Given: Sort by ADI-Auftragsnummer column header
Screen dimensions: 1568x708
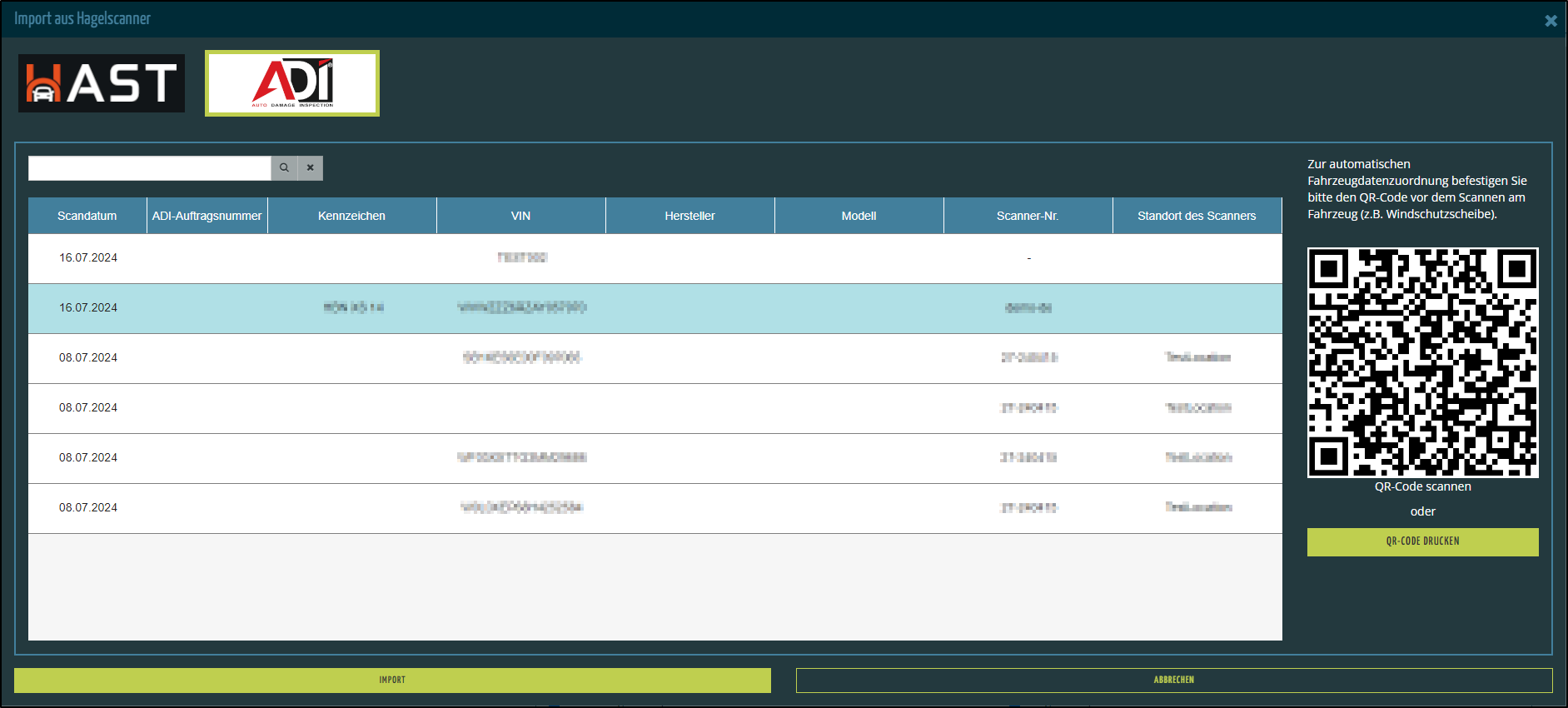Looking at the screenshot, I should pyautogui.click(x=207, y=216).
